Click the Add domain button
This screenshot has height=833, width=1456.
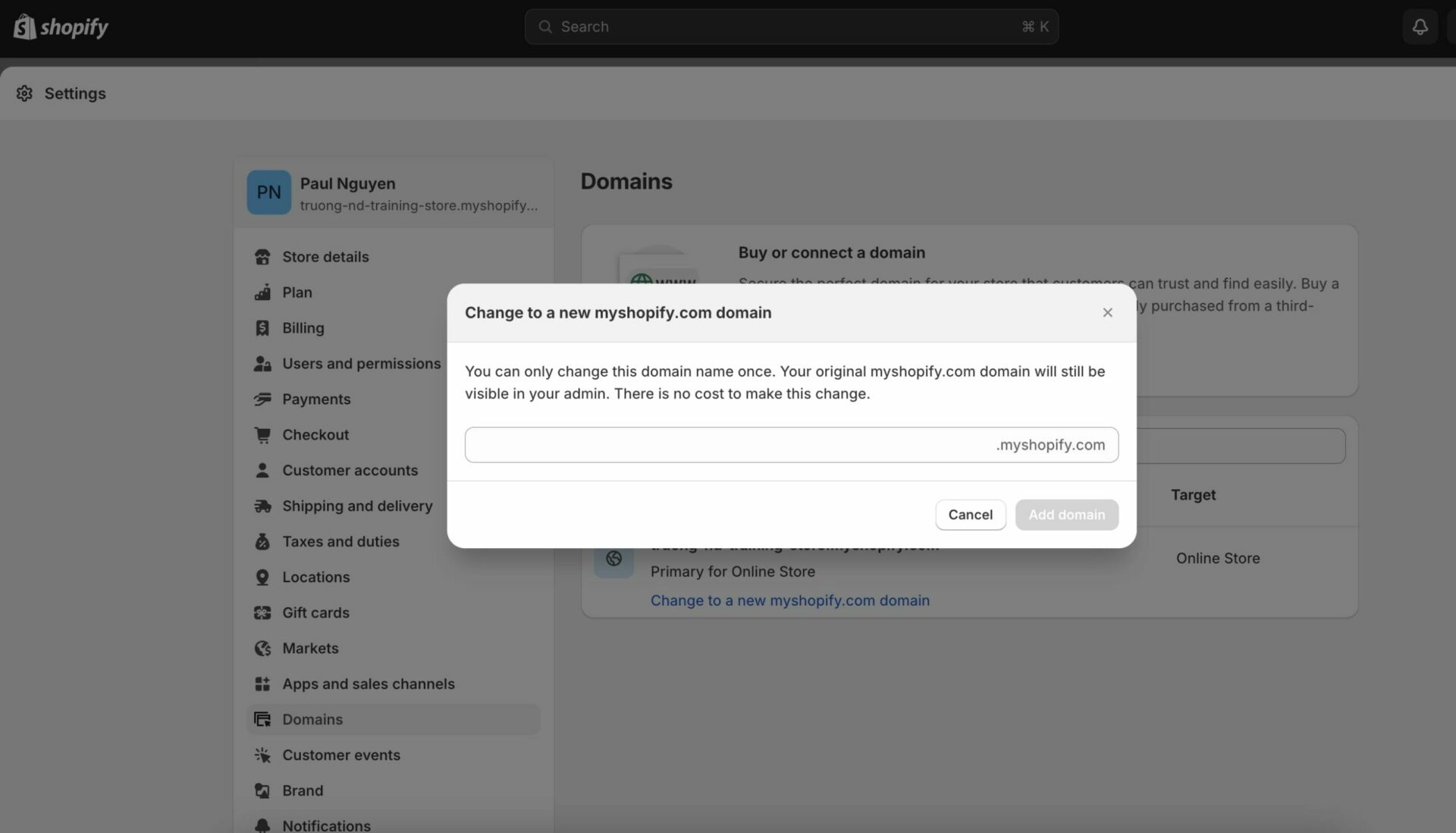(x=1066, y=515)
